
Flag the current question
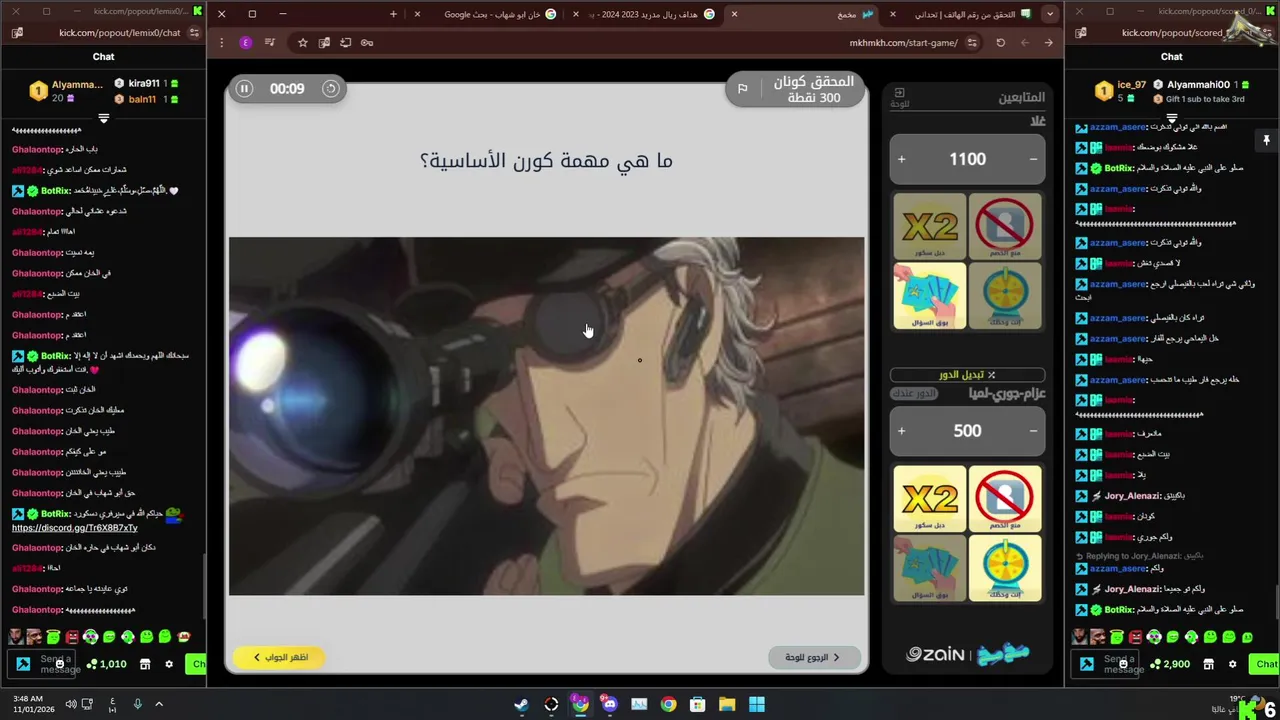point(742,89)
